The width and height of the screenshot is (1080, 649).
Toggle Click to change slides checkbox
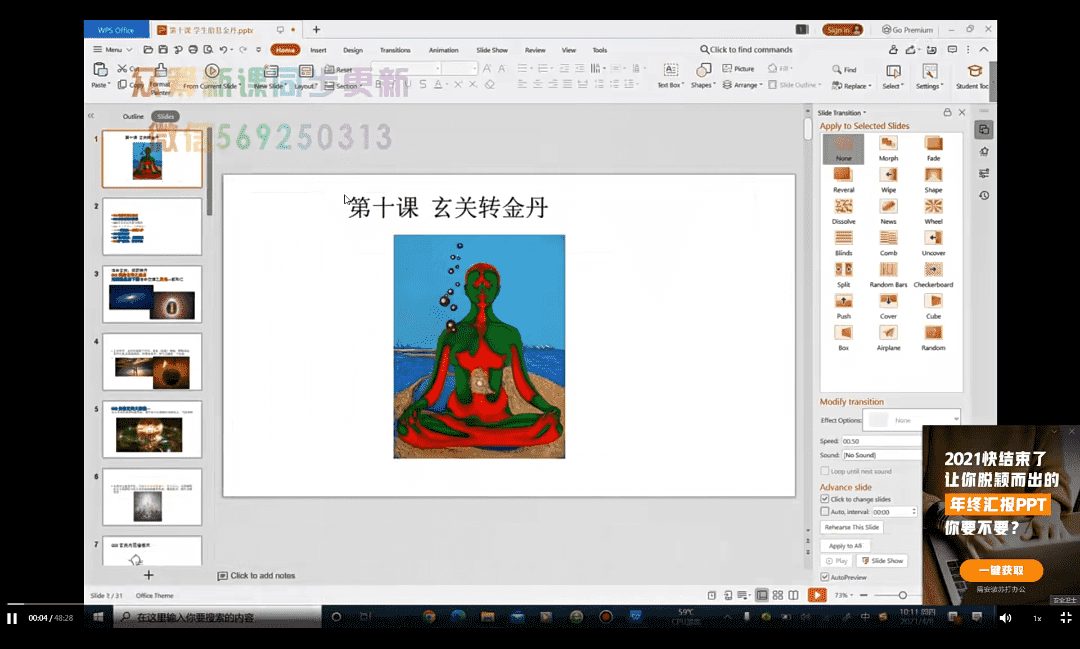click(824, 499)
